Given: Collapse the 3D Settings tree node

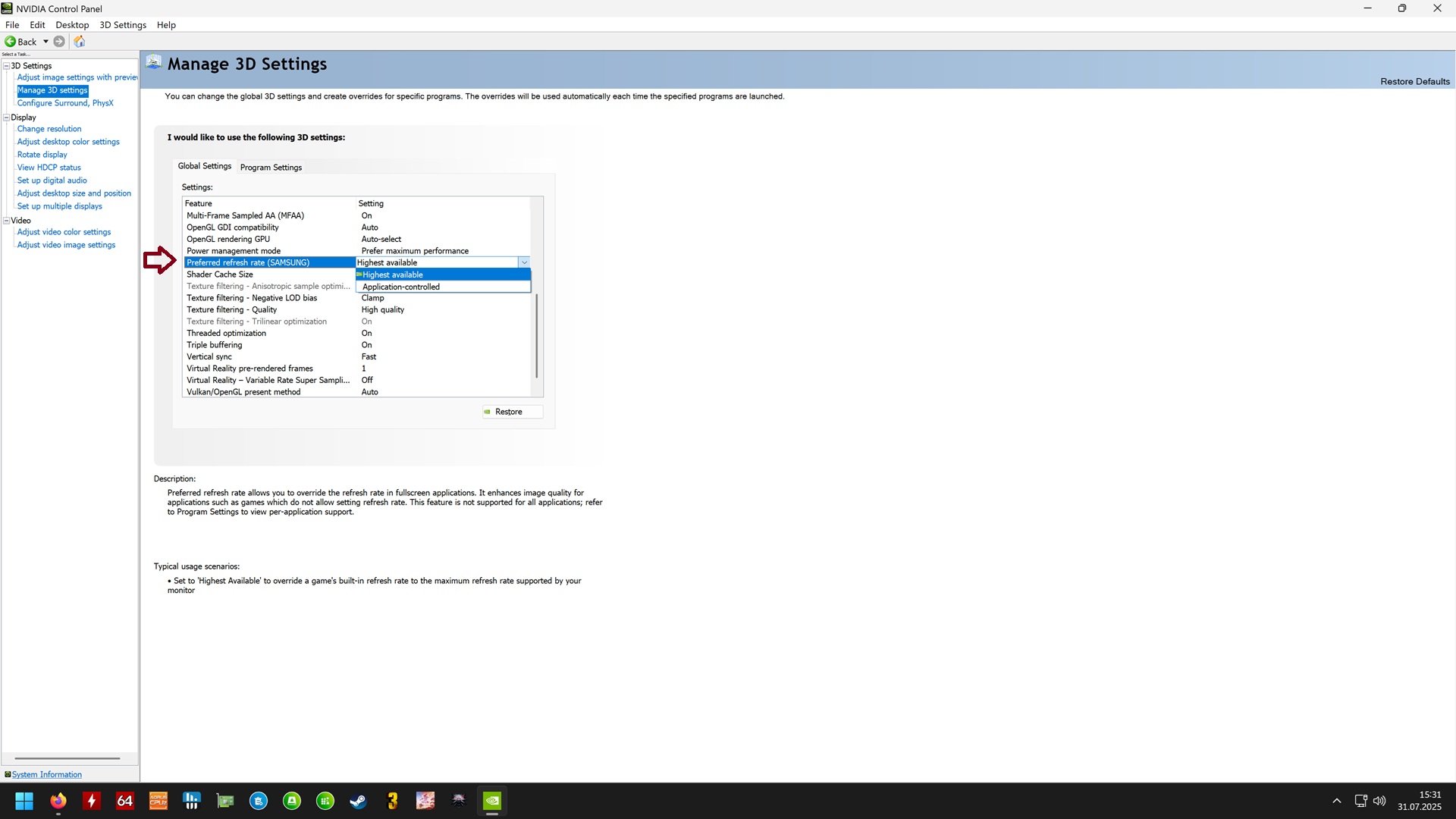Looking at the screenshot, I should [6, 66].
